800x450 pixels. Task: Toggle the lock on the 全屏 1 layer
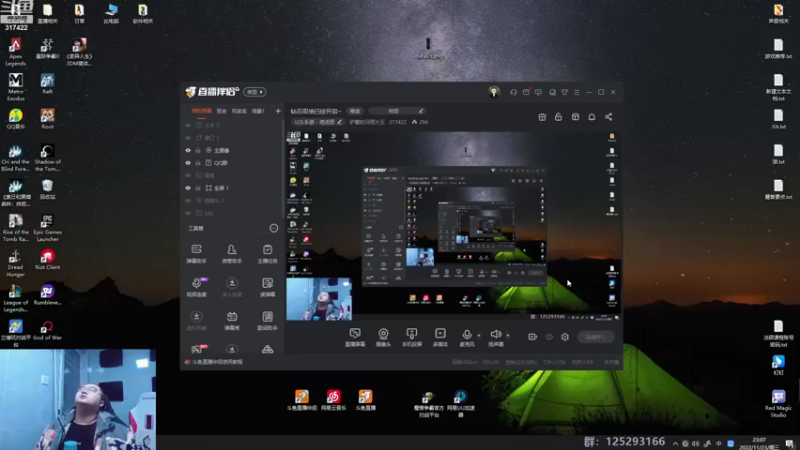point(198,188)
